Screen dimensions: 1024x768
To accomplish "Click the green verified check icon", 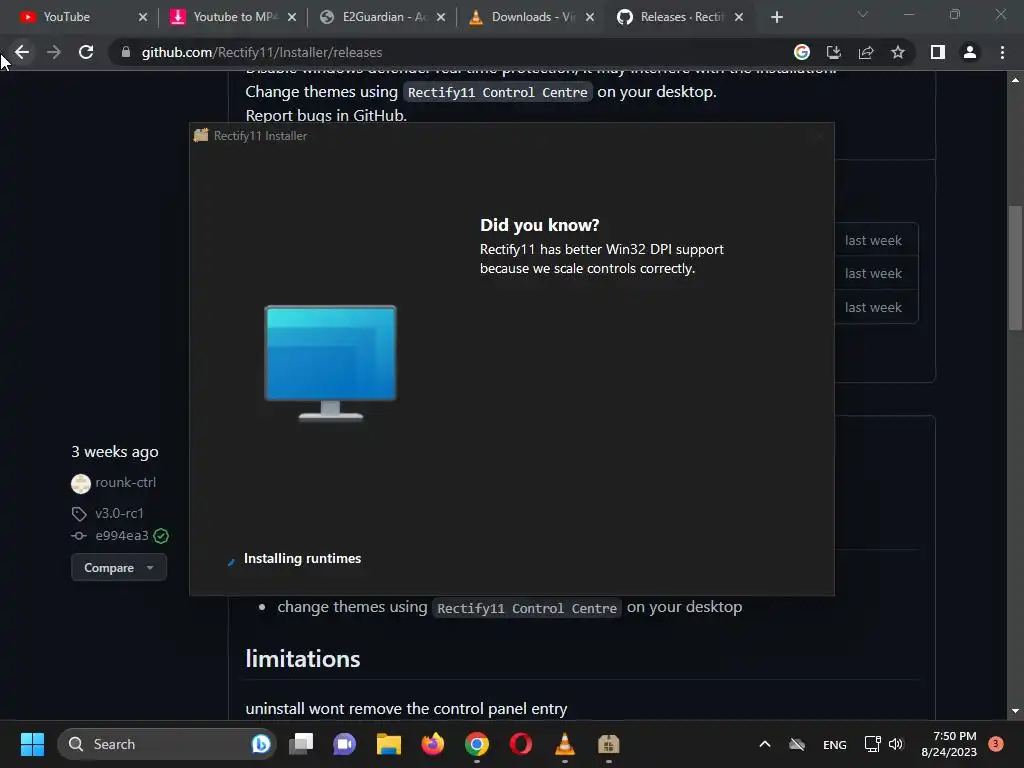I will (x=161, y=536).
